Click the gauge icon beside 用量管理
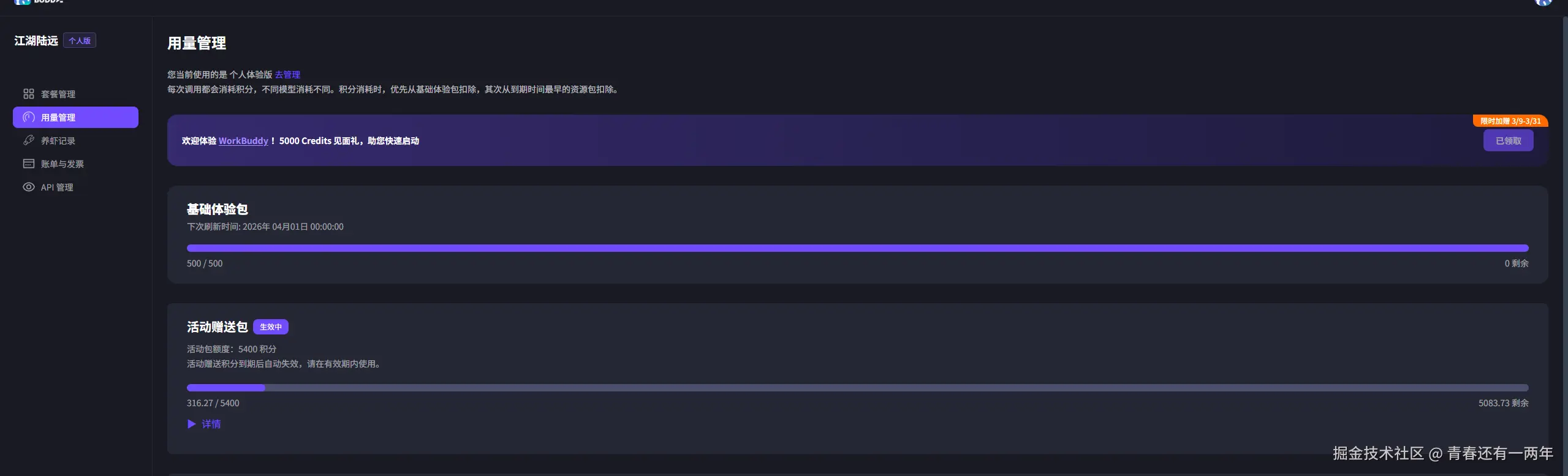1568x476 pixels. (x=28, y=117)
